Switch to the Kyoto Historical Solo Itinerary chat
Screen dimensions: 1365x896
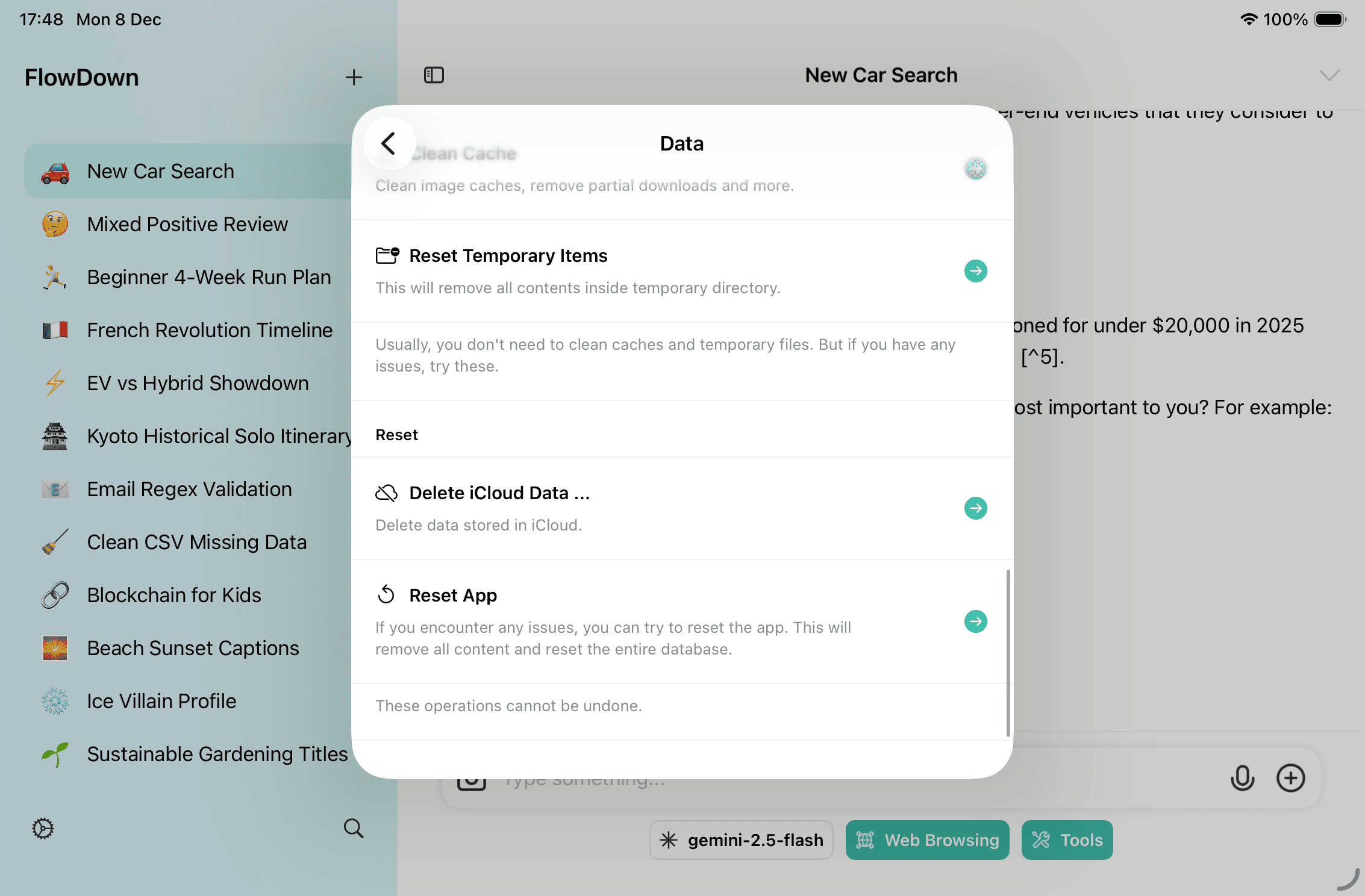220,436
